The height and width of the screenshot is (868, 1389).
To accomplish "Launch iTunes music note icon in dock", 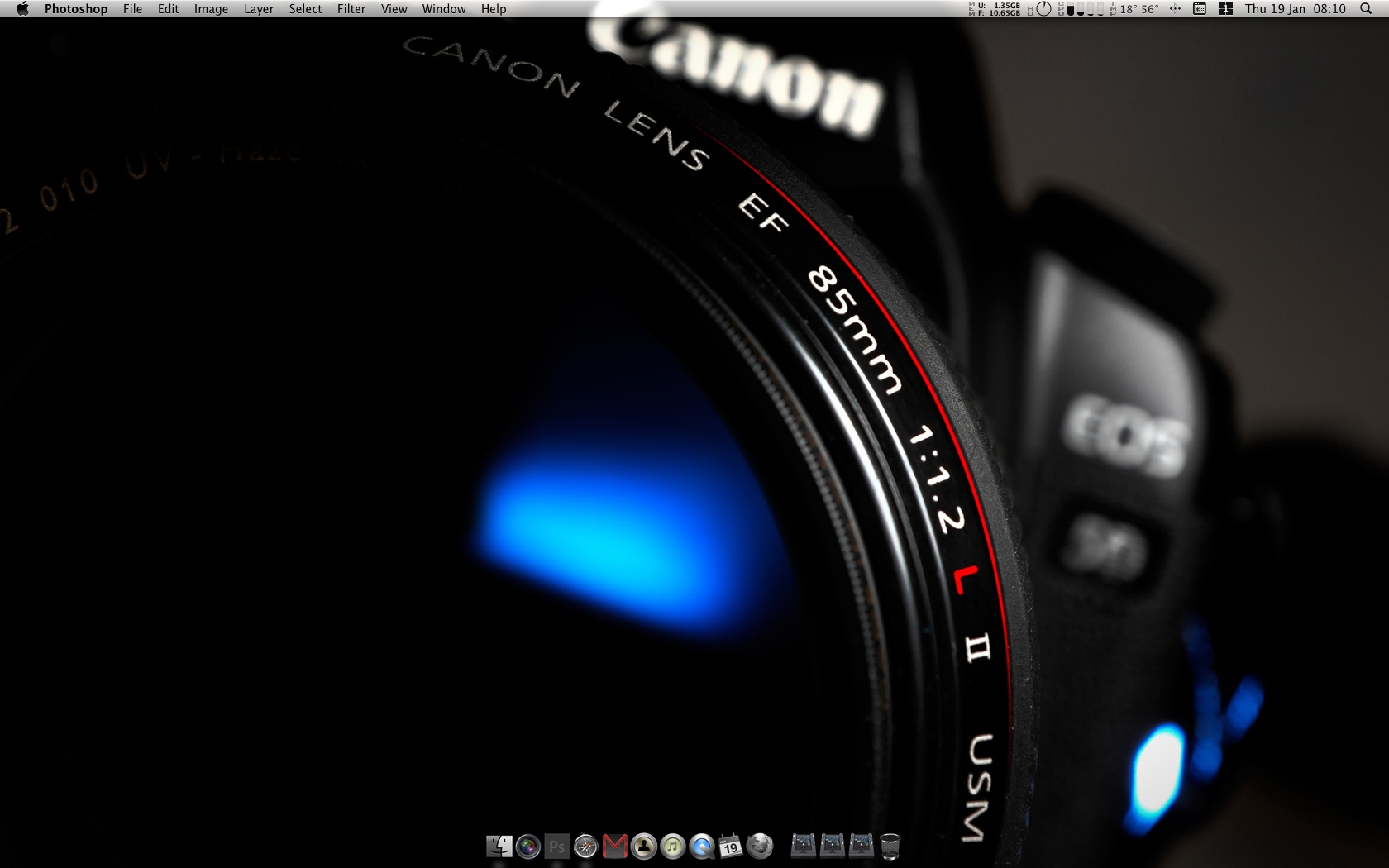I will click(673, 846).
